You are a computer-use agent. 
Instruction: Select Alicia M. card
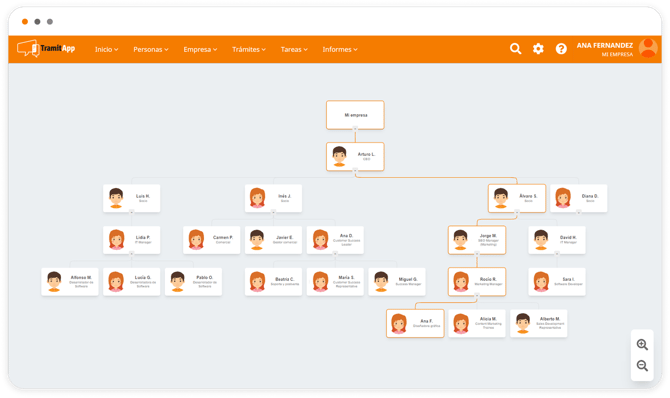pyautogui.click(x=477, y=324)
